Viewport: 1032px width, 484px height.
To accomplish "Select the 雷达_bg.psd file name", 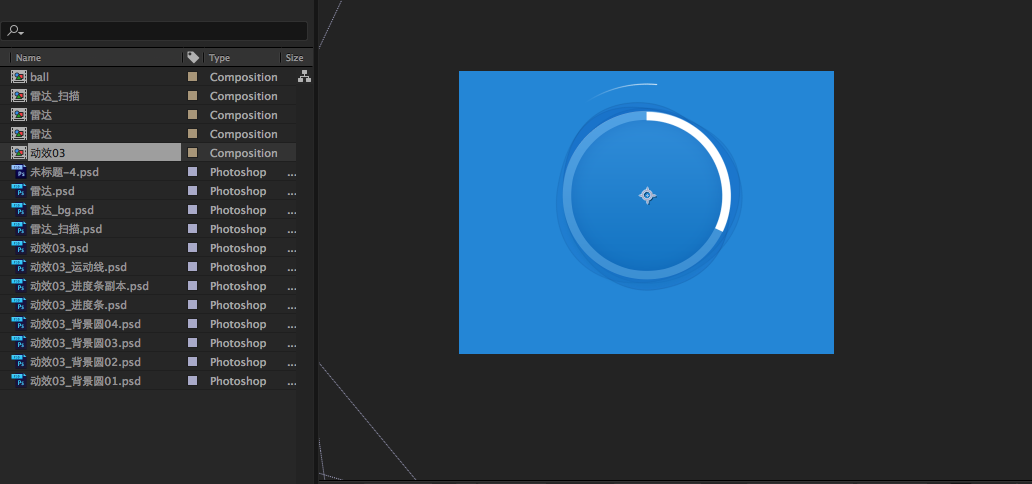I will tap(63, 210).
